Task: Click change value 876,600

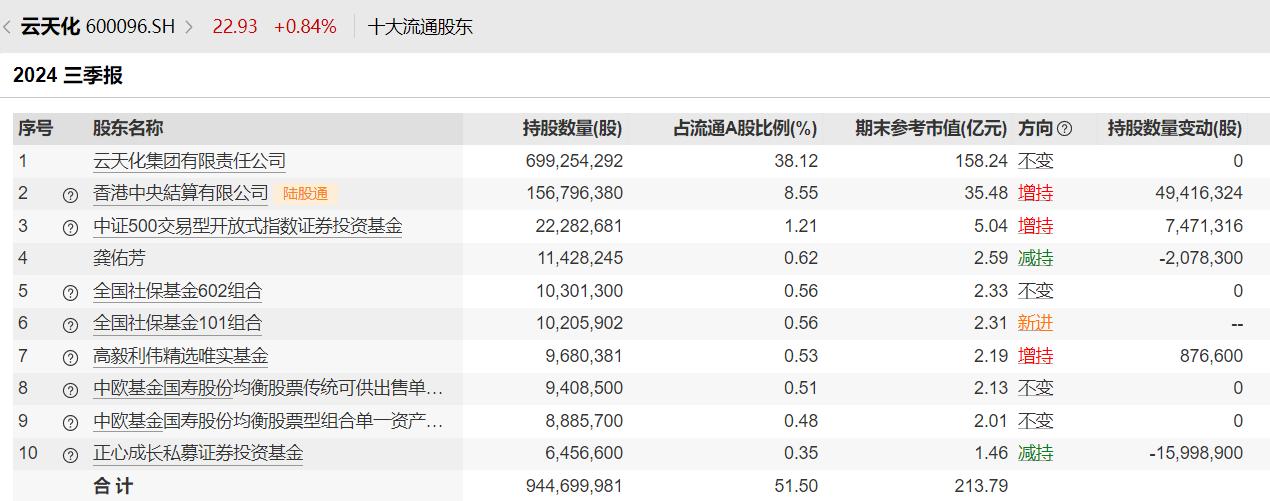Action: 1212,356
